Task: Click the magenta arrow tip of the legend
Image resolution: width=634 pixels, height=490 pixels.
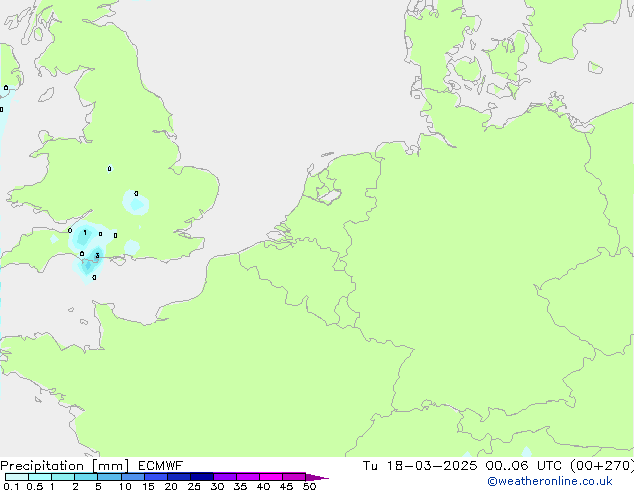Action: pos(322,477)
